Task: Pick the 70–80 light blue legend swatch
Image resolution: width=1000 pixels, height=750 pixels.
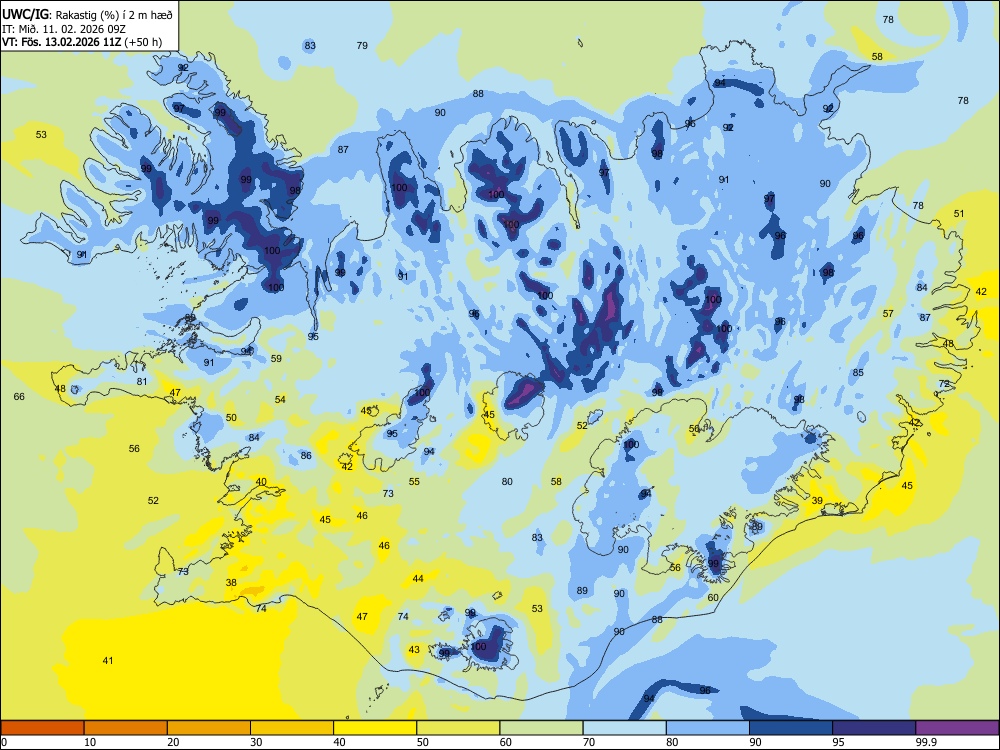Action: pos(624,728)
